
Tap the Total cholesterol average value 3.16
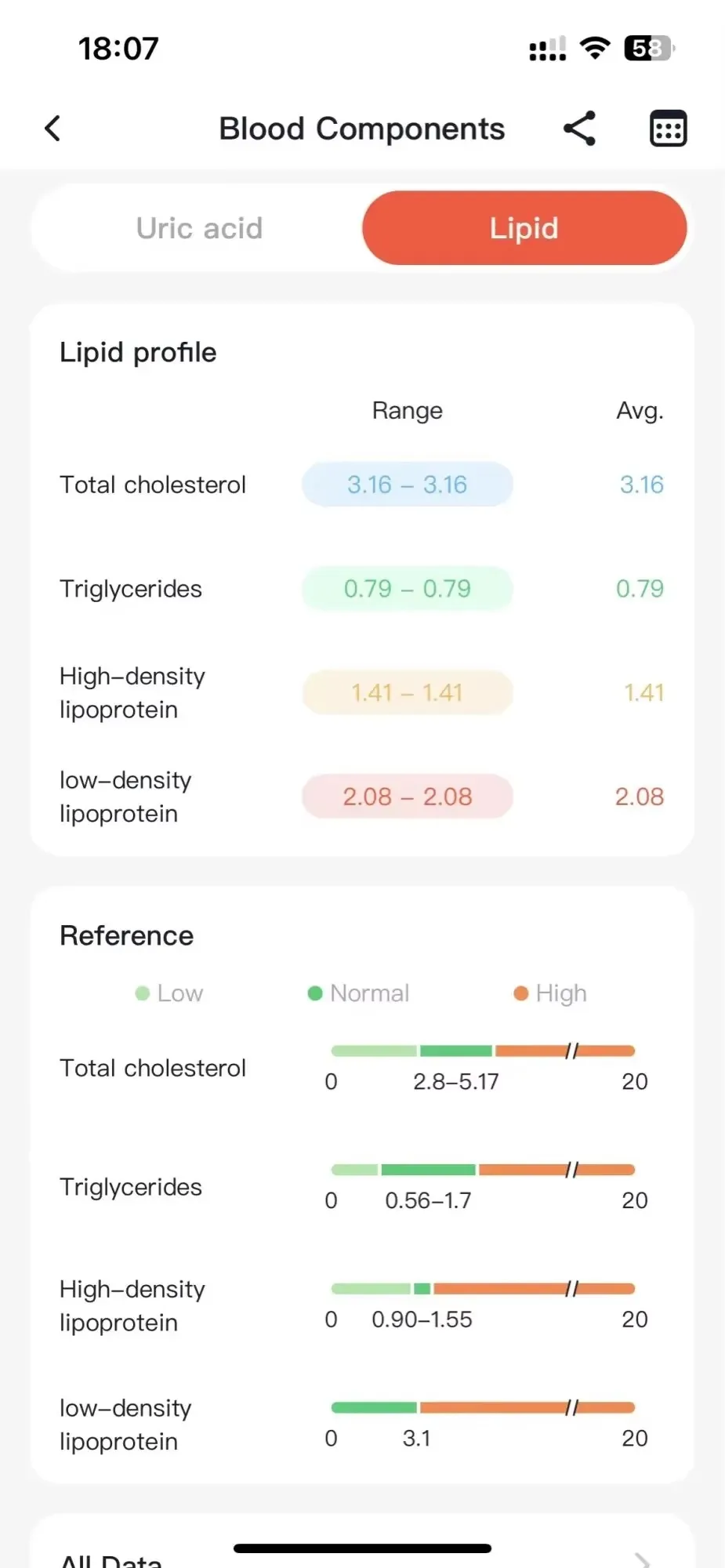pos(641,485)
